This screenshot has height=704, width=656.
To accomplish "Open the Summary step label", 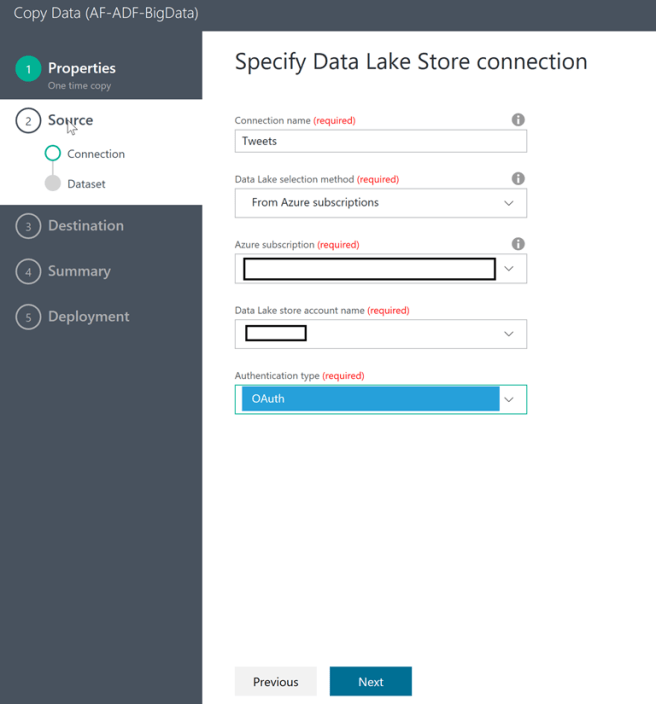I will click(79, 271).
